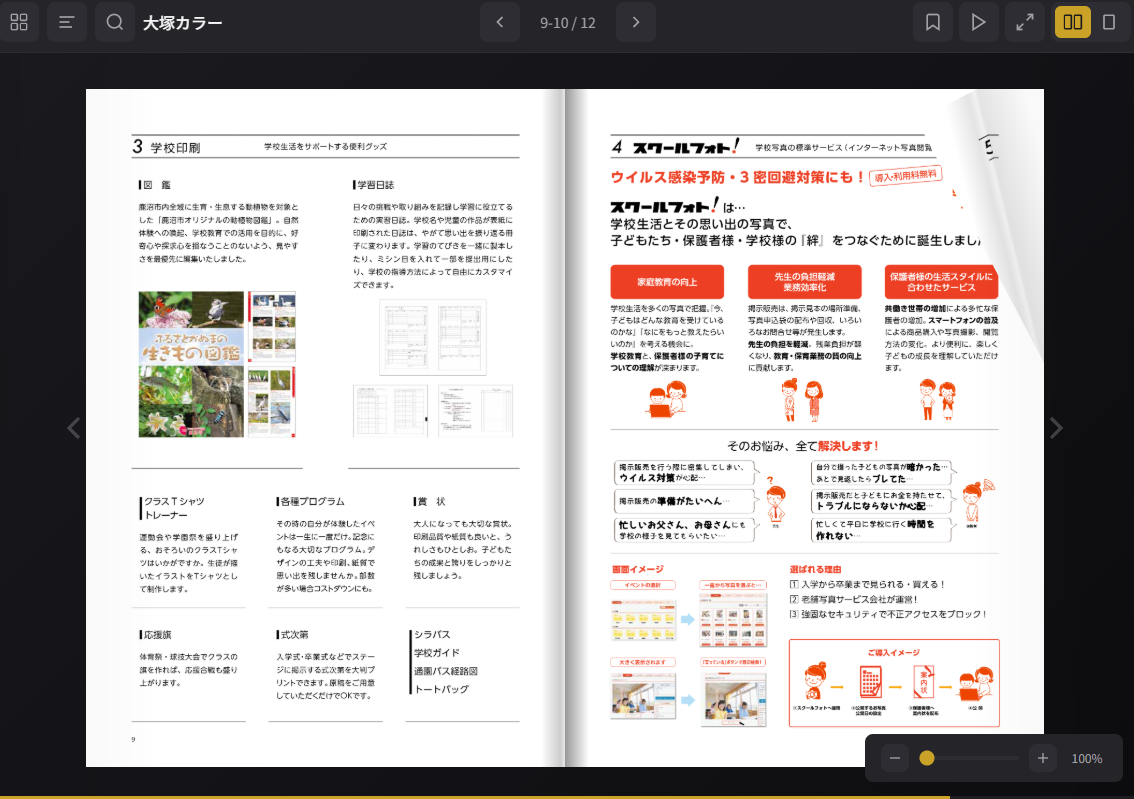Switch to single-page view mode
Image resolution: width=1134 pixels, height=799 pixels.
tap(1110, 21)
